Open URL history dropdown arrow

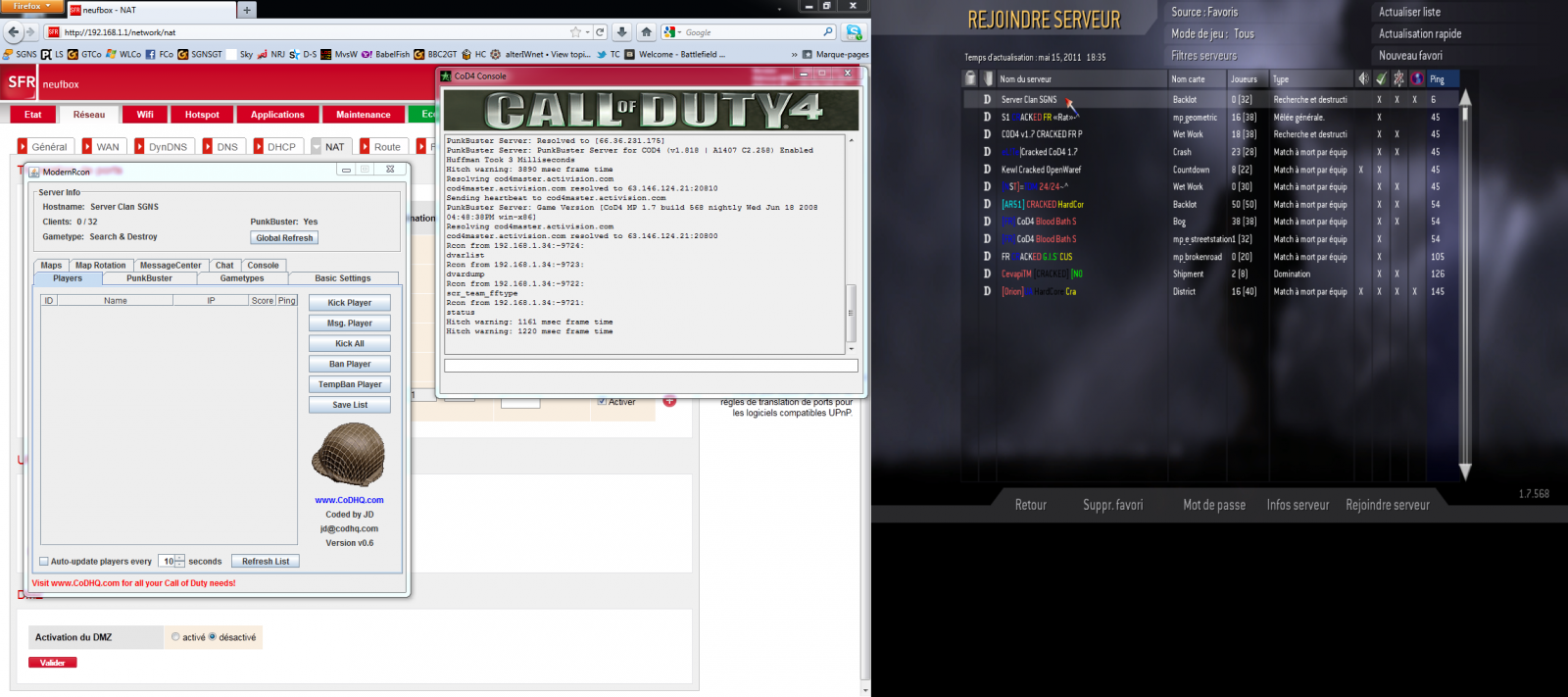(x=587, y=32)
